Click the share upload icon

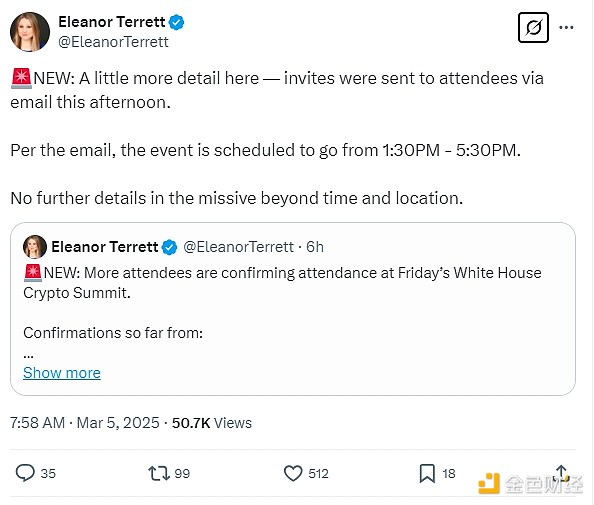561,473
